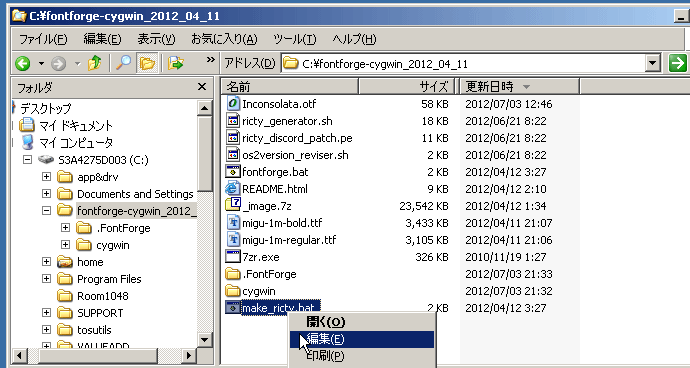The image size is (690, 368).
Task: Sort by the 名前 column header
Action: [x=290, y=87]
